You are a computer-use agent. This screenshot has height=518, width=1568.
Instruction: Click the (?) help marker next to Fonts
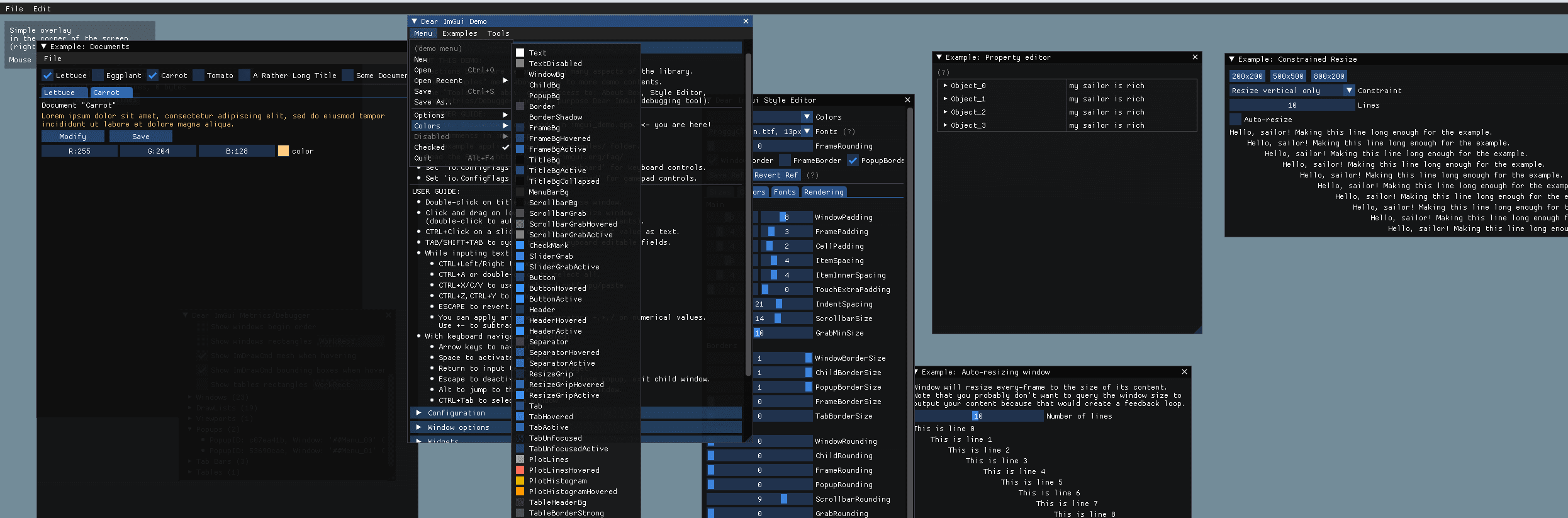849,132
